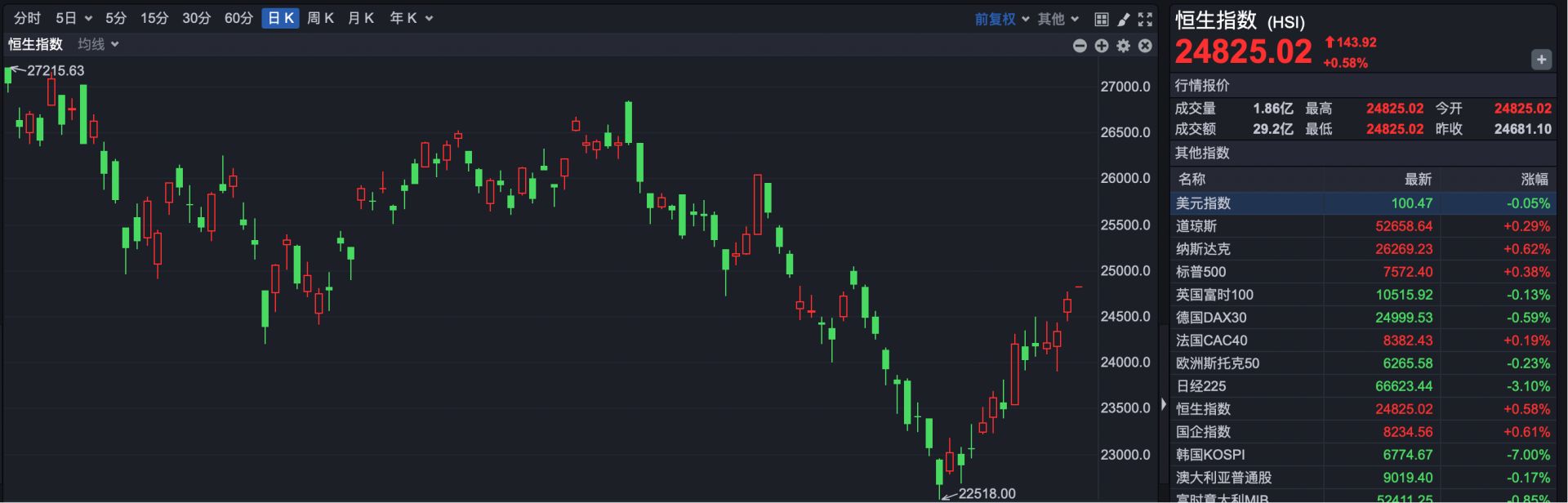The height and width of the screenshot is (503, 1568).
Task: Open the multi-chart grid layout icon
Action: coord(1102,19)
